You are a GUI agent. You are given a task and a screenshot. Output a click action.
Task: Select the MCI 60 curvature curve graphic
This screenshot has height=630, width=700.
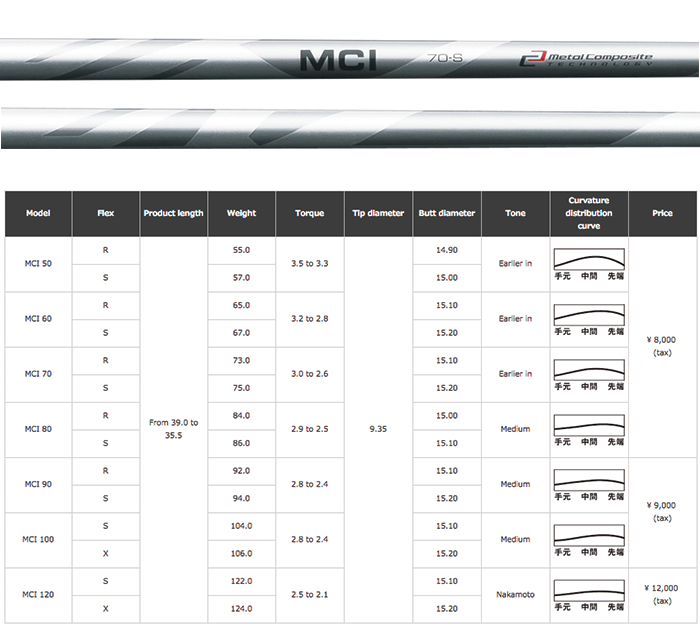click(x=589, y=319)
